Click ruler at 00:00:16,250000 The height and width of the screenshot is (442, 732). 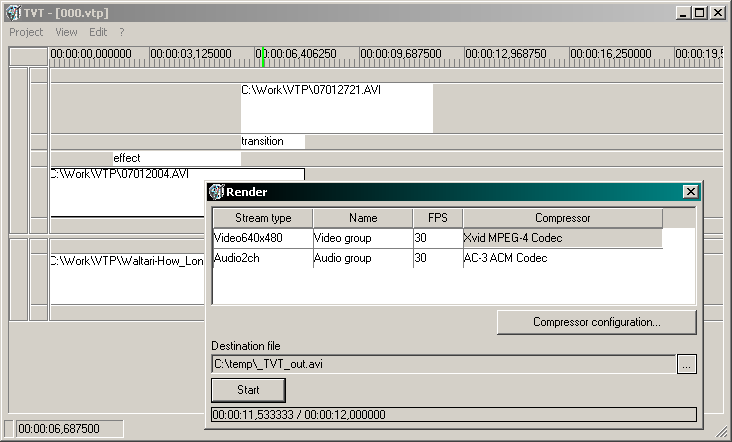point(611,54)
